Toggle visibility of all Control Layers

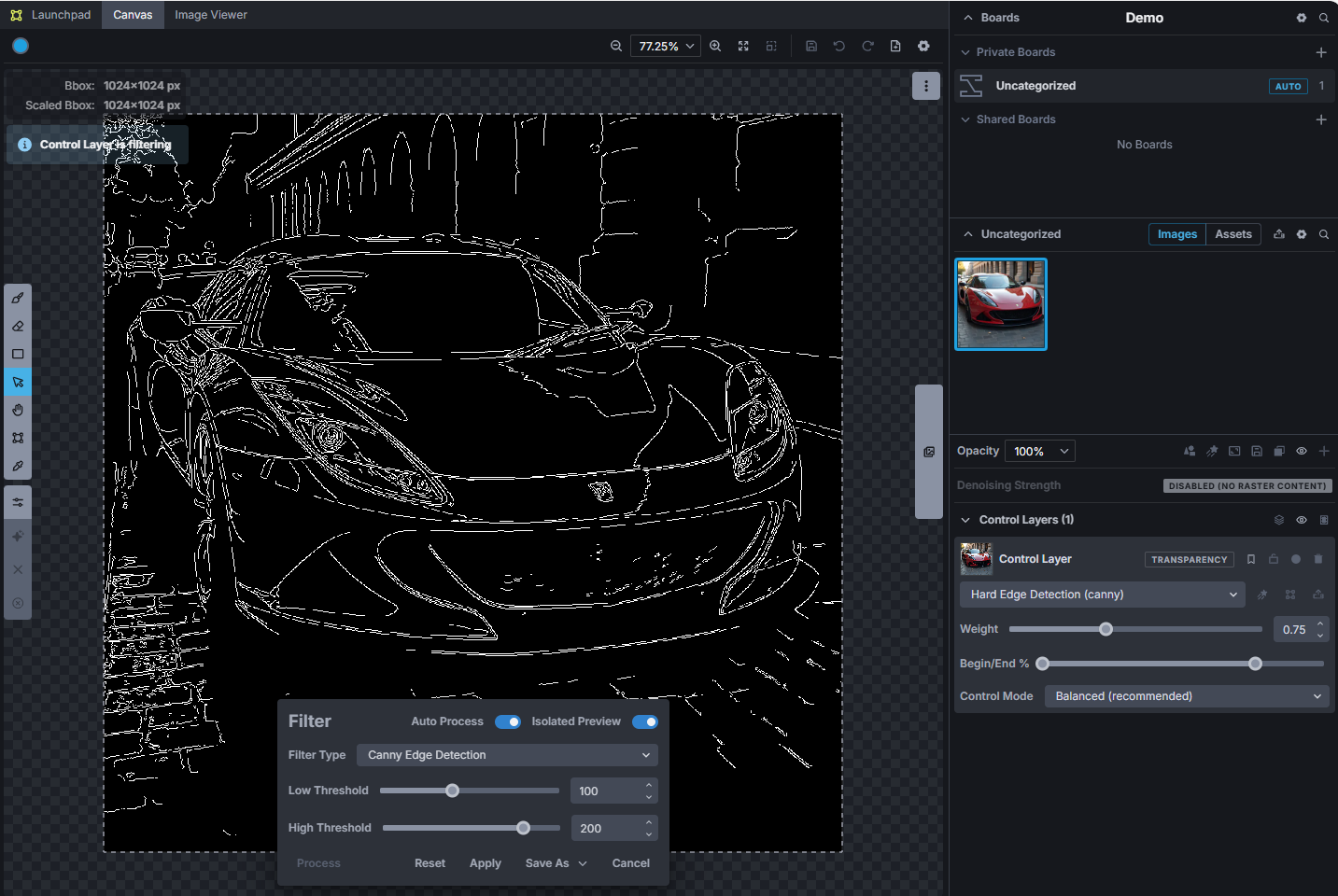click(x=1301, y=520)
